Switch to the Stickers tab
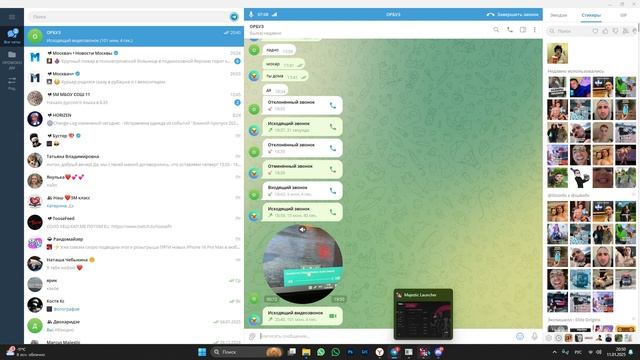 pyautogui.click(x=591, y=15)
